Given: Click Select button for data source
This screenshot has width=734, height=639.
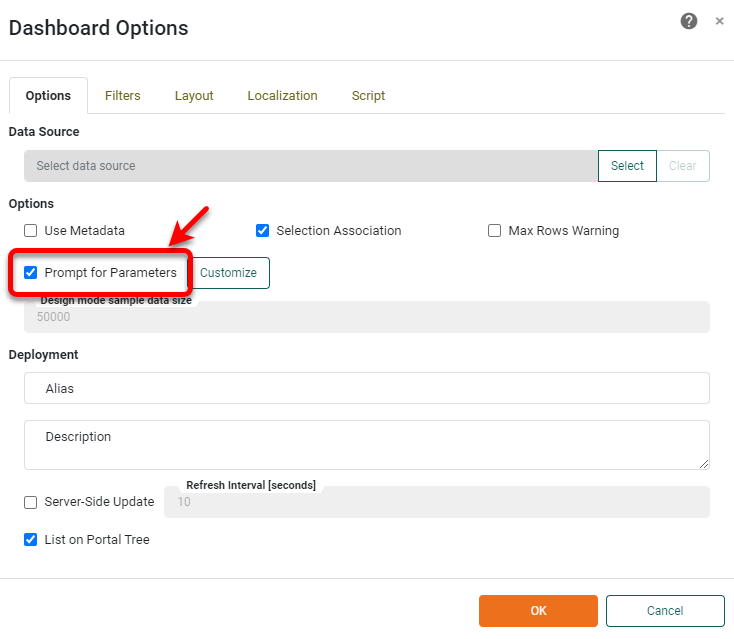Looking at the screenshot, I should [x=627, y=166].
